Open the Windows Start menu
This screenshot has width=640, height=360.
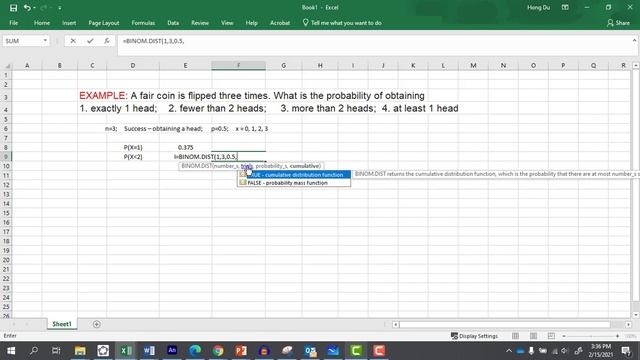click(11, 351)
